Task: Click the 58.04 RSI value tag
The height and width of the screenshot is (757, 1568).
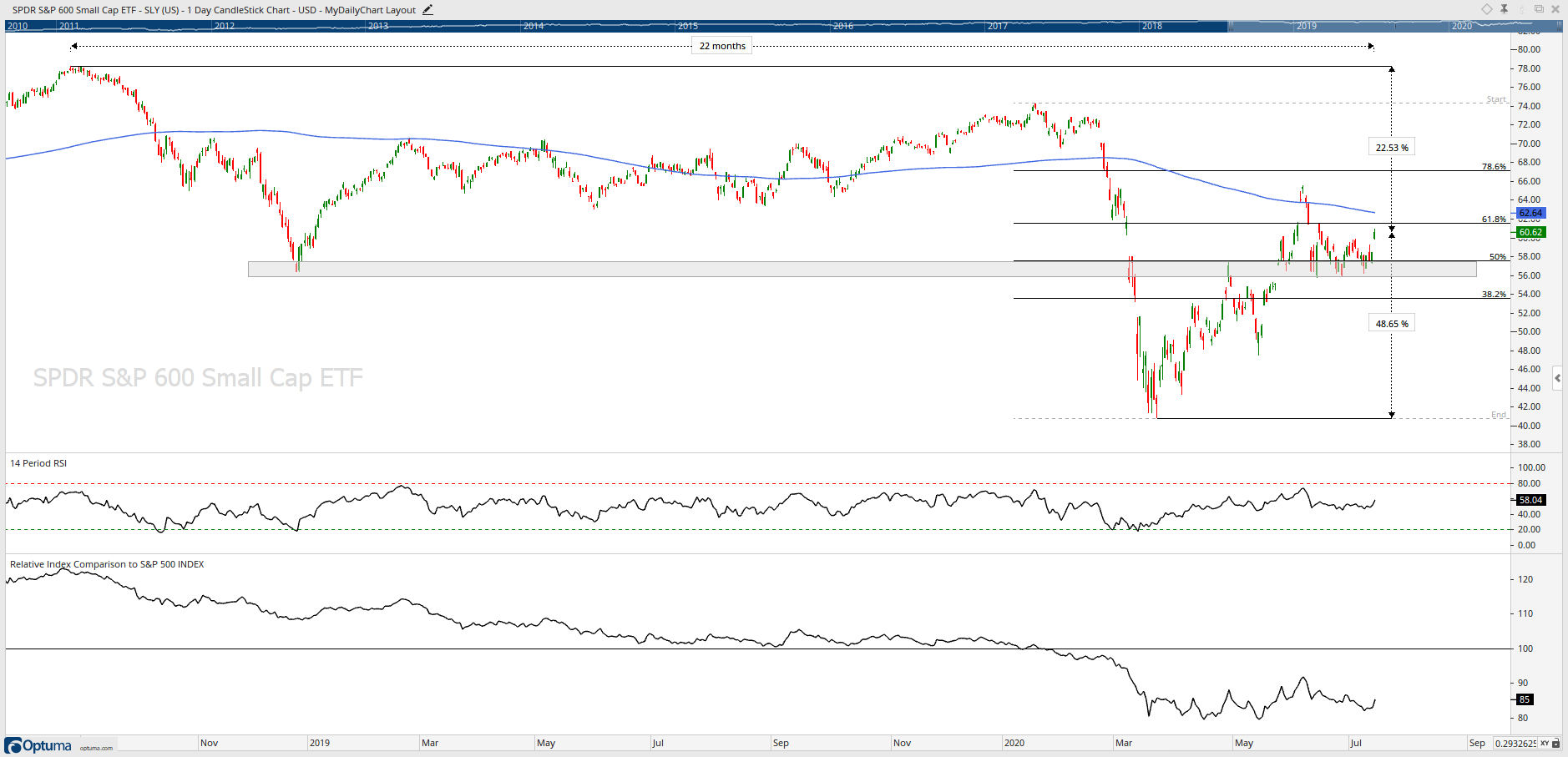Action: (1530, 501)
